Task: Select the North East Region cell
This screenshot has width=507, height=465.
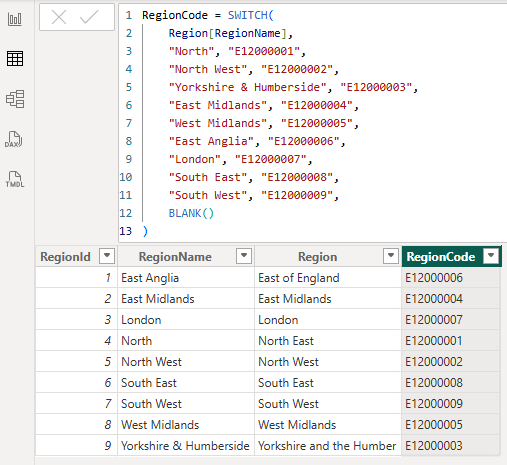Action: tap(328, 341)
